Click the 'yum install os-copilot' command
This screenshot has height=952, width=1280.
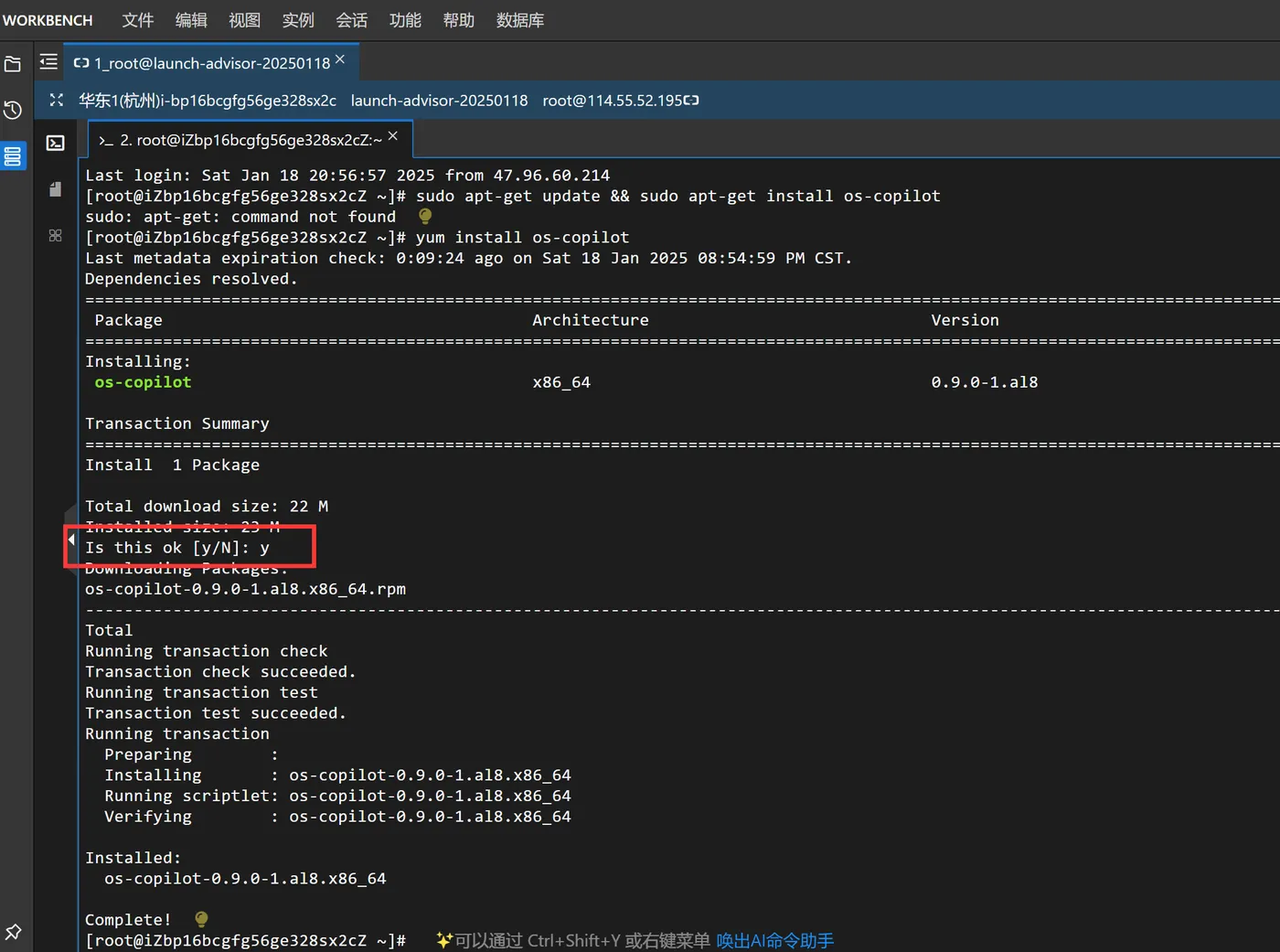click(x=523, y=237)
